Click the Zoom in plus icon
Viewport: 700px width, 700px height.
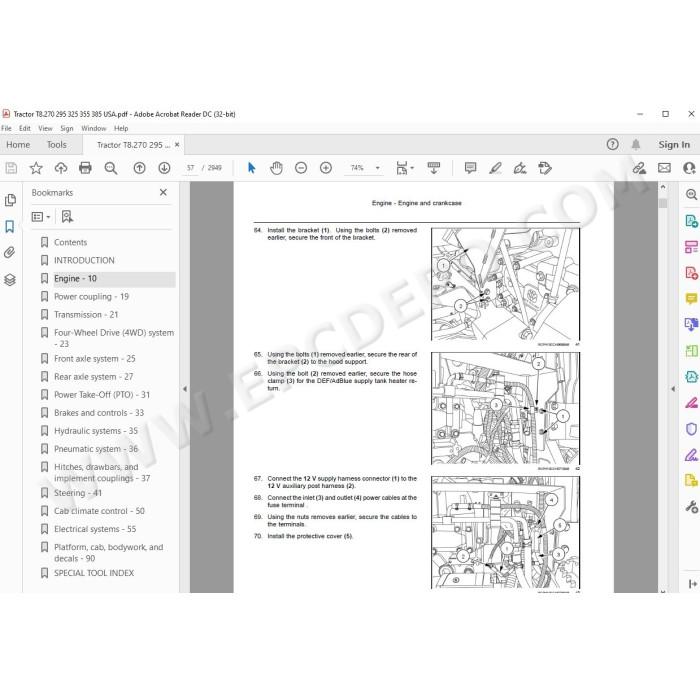(326, 168)
